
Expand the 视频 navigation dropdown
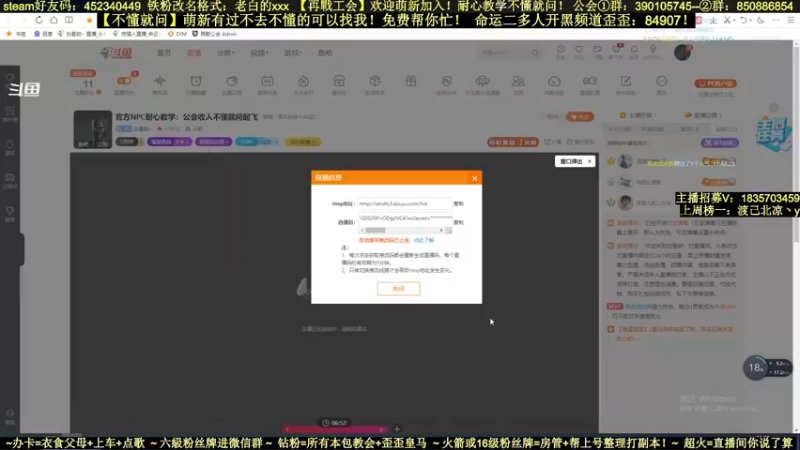(259, 53)
